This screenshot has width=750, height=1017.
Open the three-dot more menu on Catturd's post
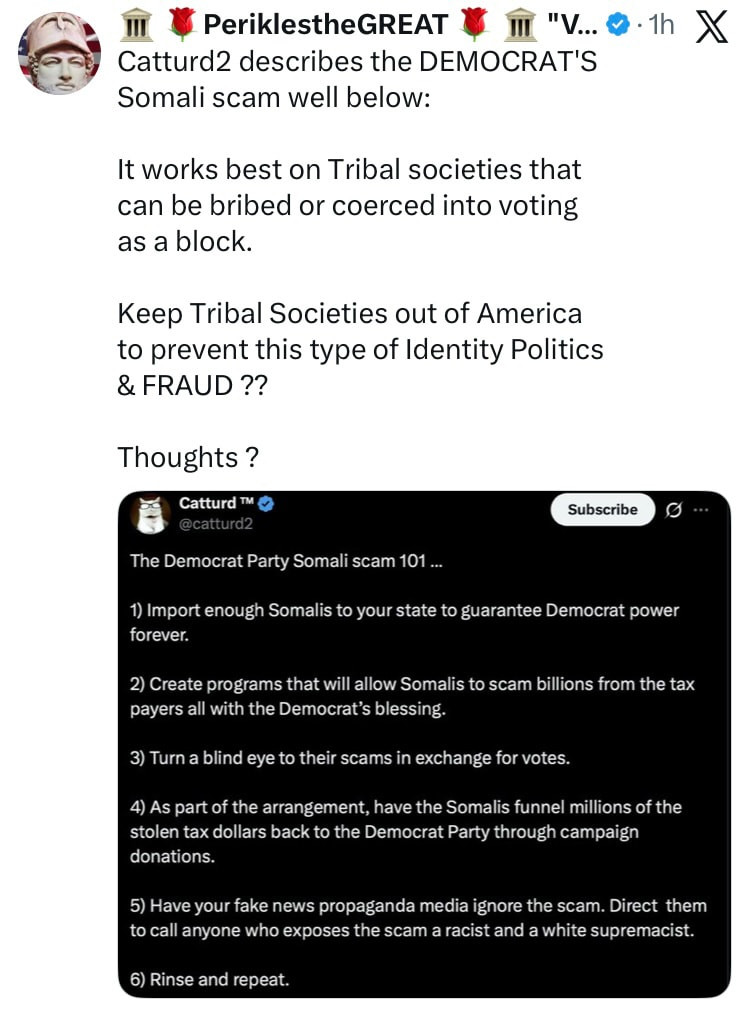click(700, 509)
